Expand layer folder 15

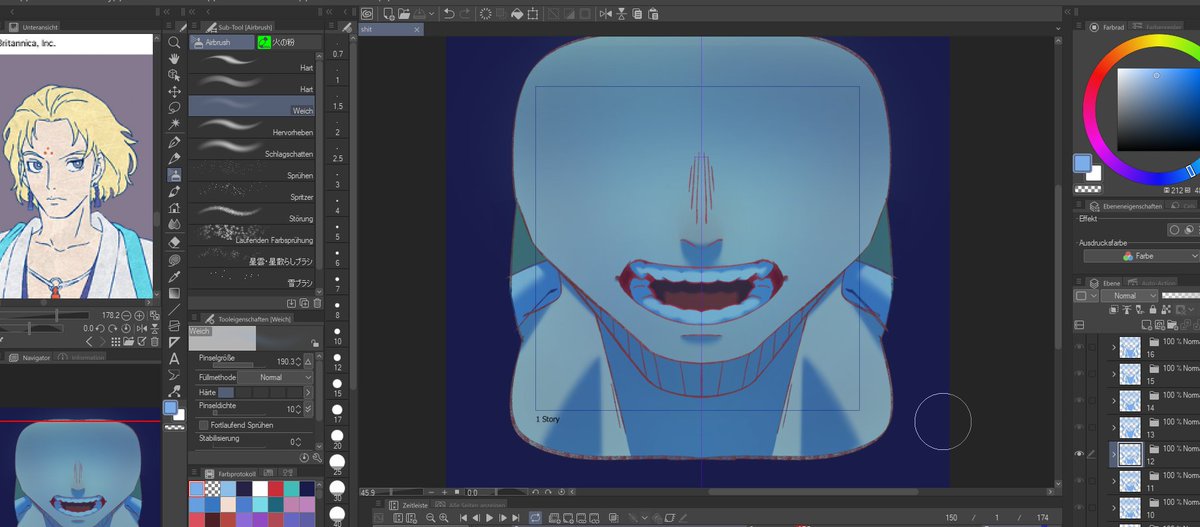coord(1113,373)
